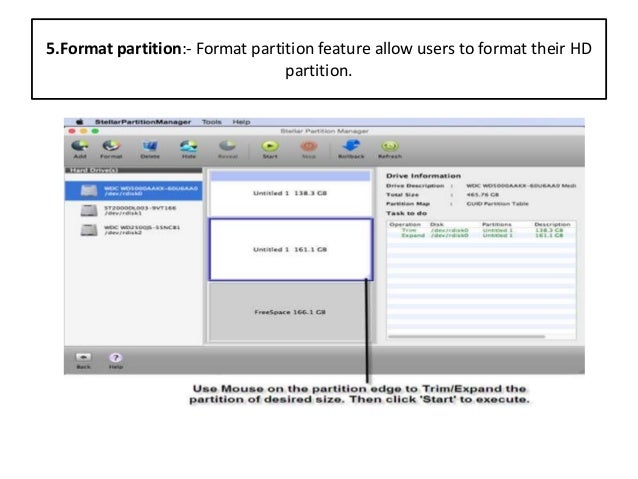Open the StellarPartitionManager menu

click(143, 122)
